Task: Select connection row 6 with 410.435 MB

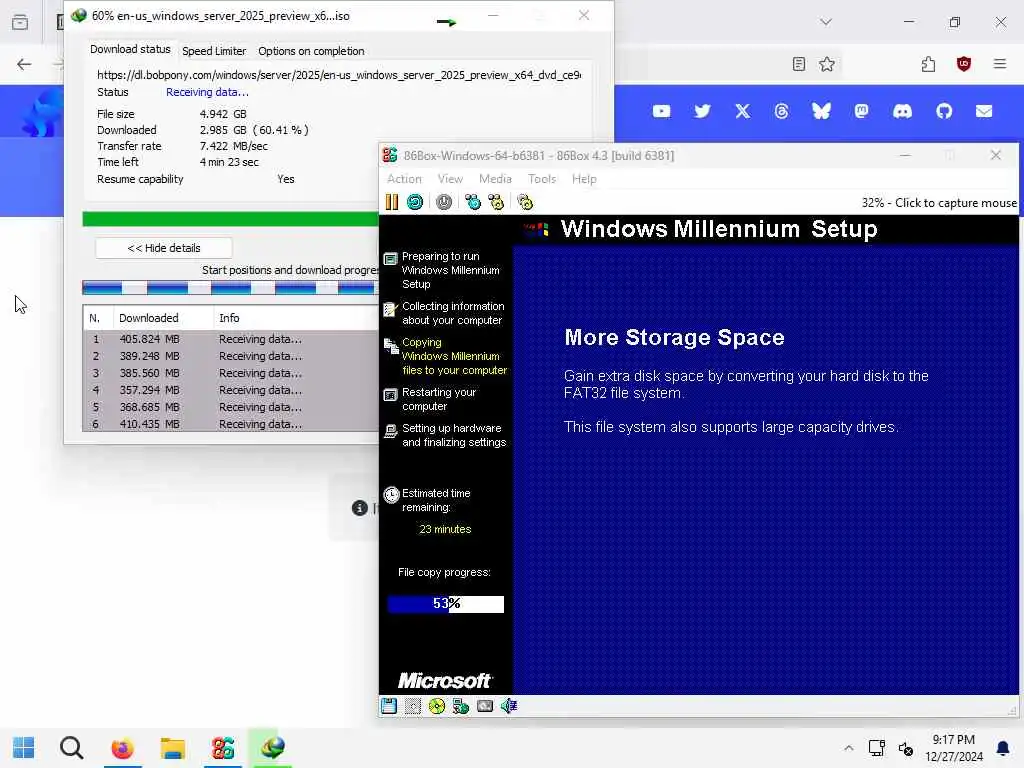Action: [x=231, y=424]
